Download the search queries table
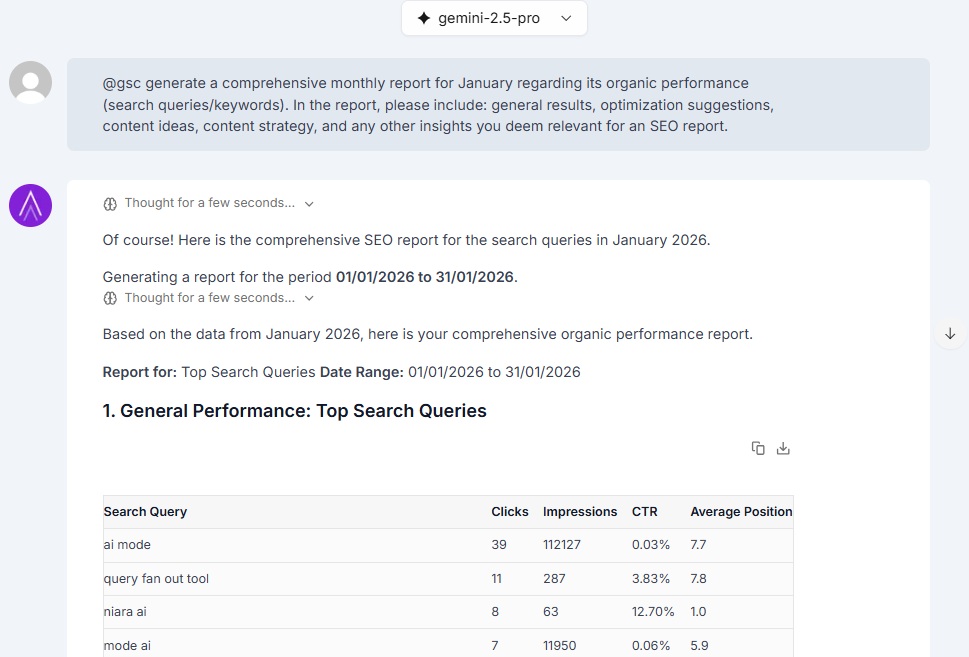Image resolution: width=969 pixels, height=657 pixels. (x=783, y=448)
